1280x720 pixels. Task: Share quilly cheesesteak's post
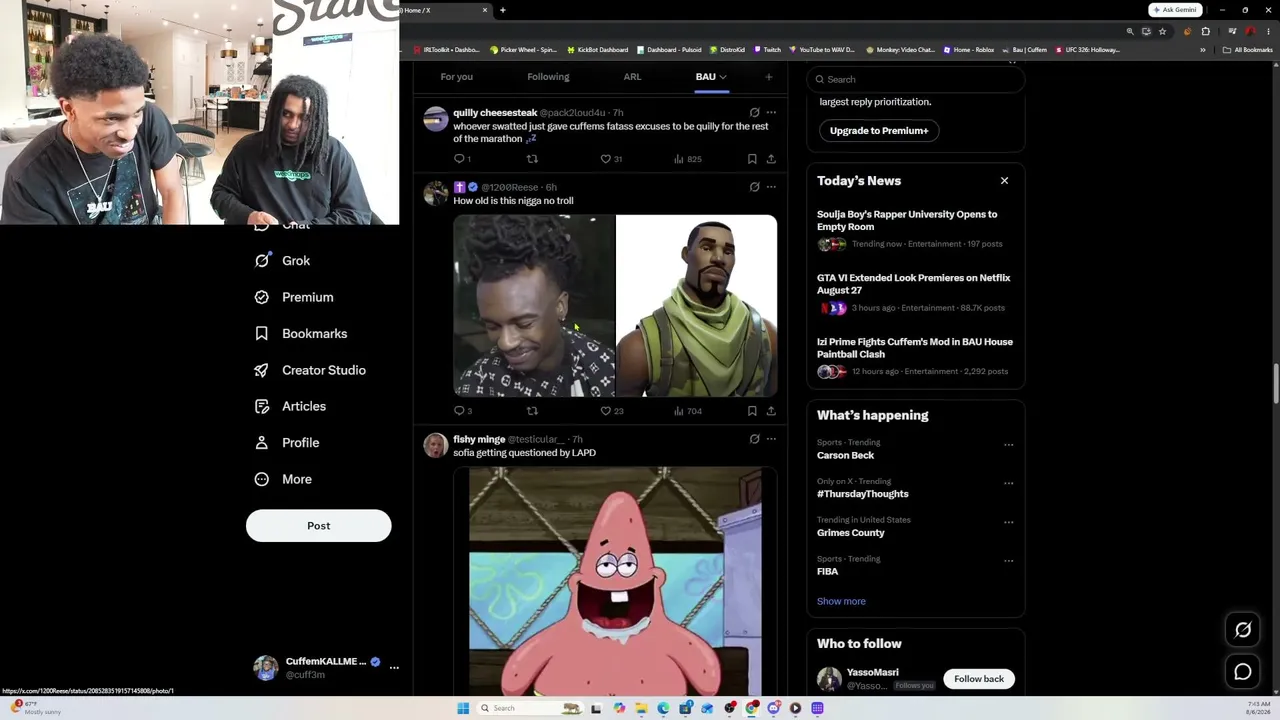coord(771,159)
